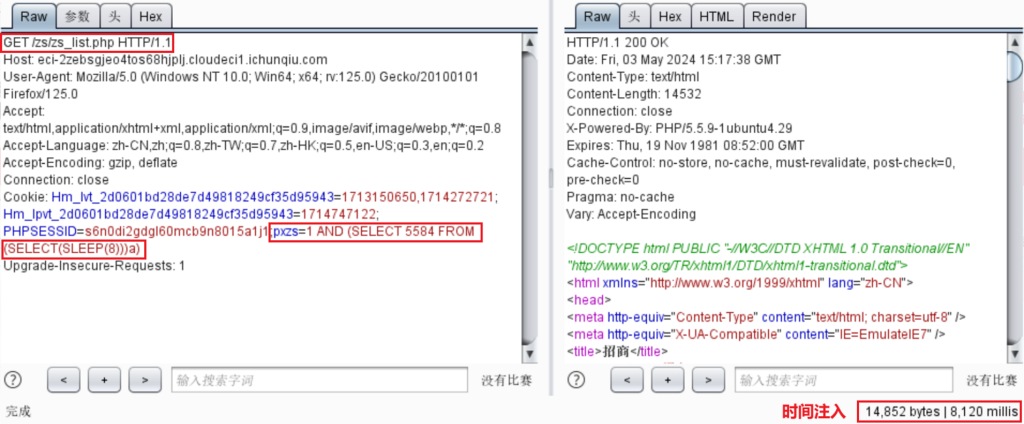1024x424 pixels.
Task: Go to next match in response search
Action: coord(709,380)
